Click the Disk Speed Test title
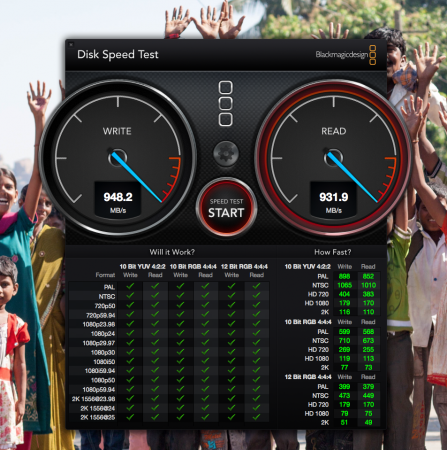The height and width of the screenshot is (450, 447). pos(118,54)
